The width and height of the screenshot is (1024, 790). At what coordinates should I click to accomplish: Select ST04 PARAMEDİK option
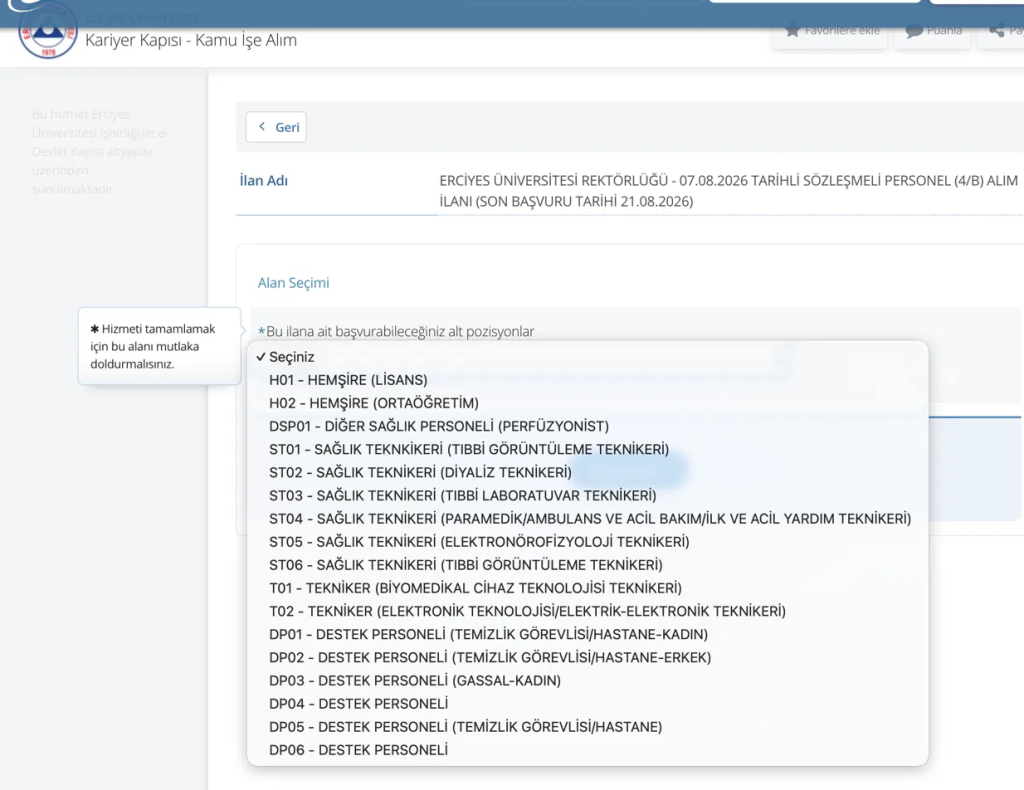click(587, 518)
